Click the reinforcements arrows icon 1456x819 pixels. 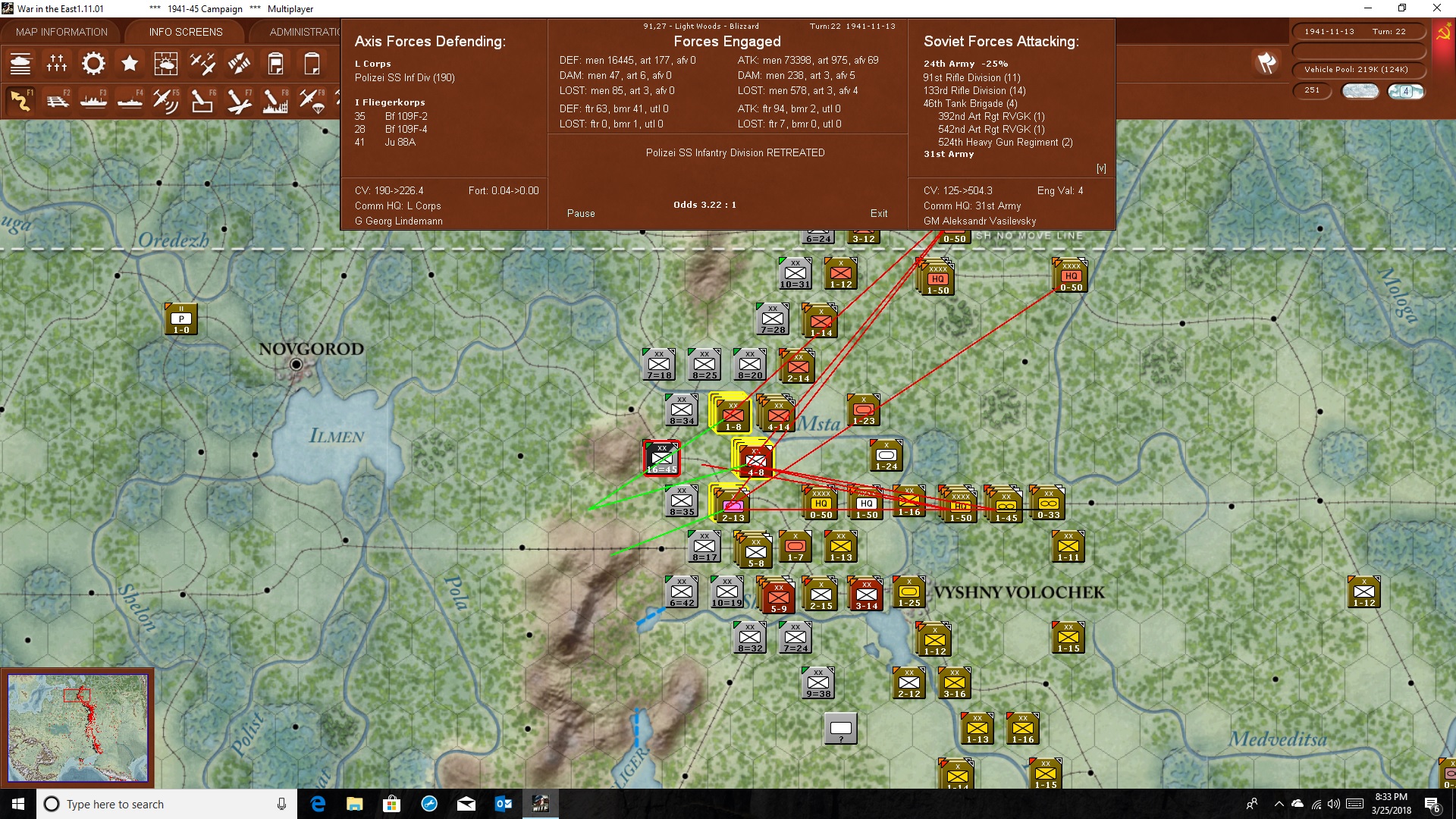pyautogui.click(x=239, y=64)
